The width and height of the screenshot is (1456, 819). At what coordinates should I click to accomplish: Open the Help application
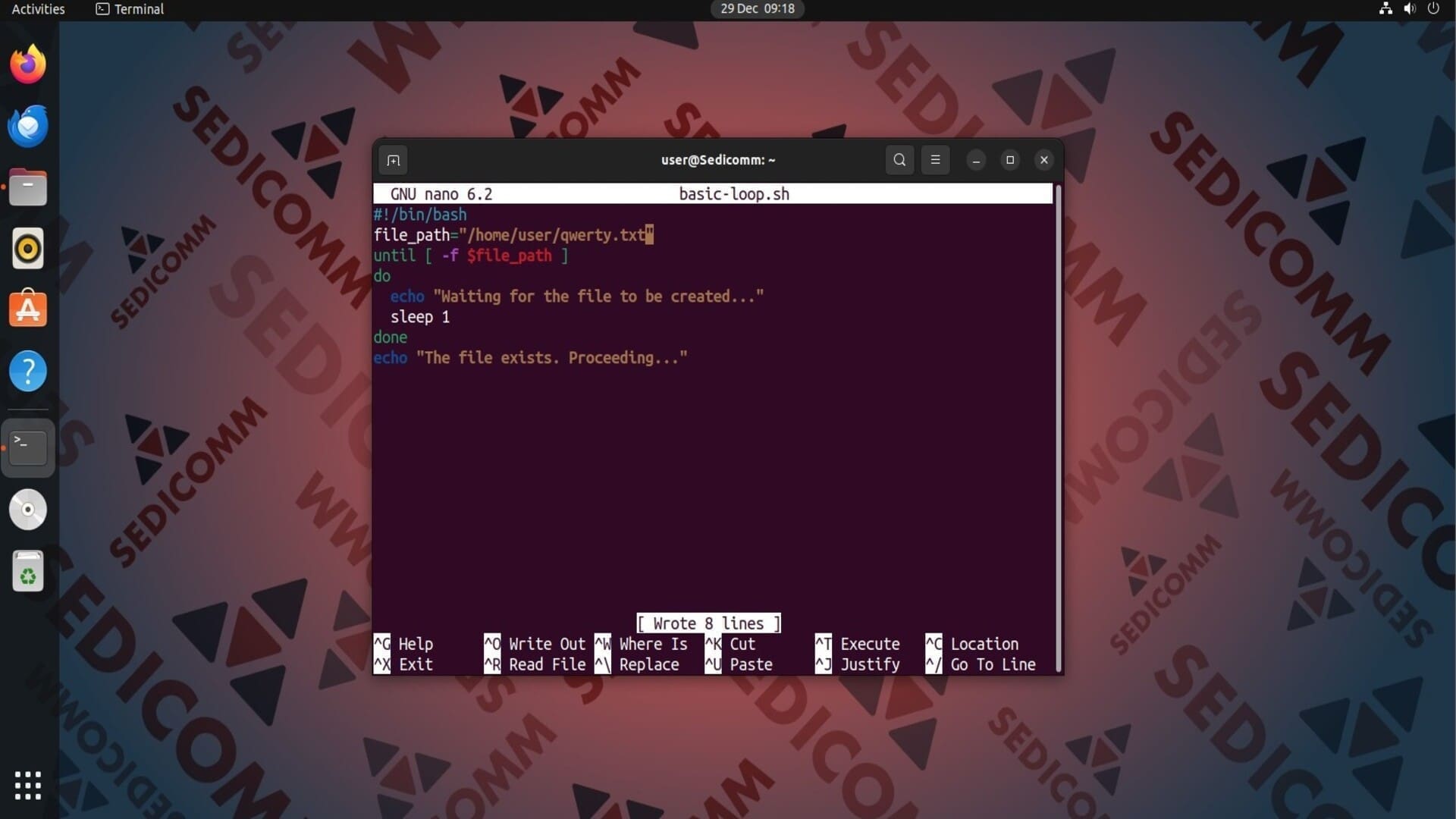[x=28, y=372]
